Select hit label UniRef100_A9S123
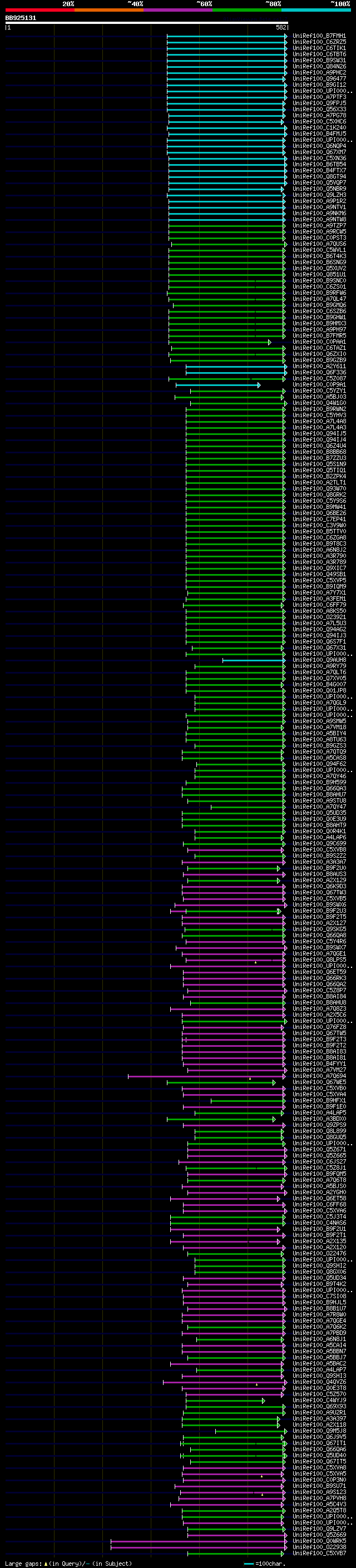 coord(319,1492)
